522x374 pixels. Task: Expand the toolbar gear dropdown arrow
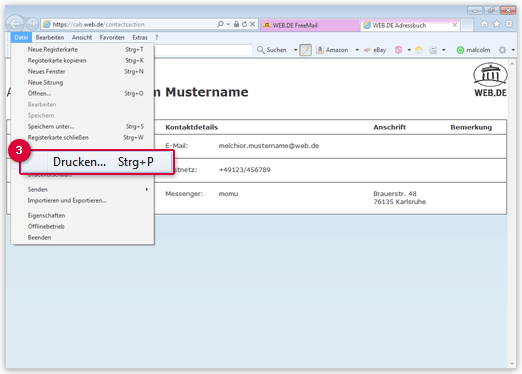click(513, 50)
